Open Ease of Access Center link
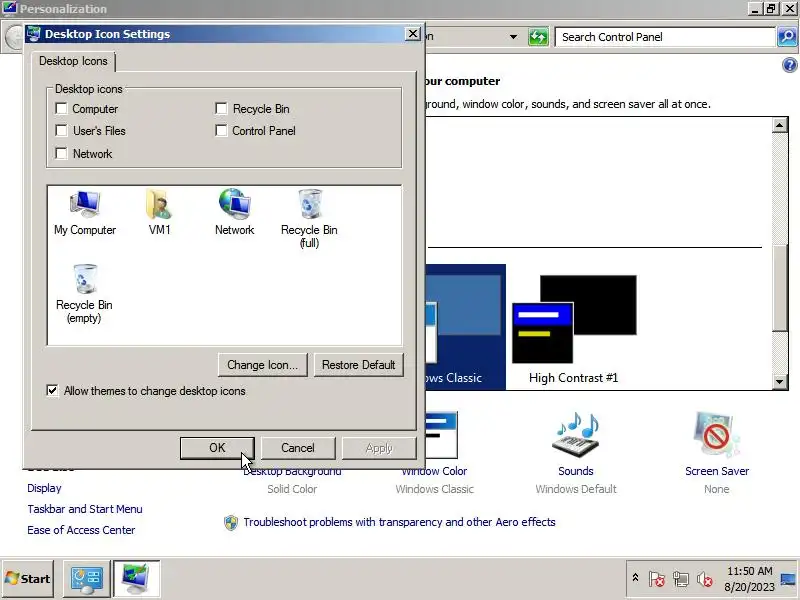The height and width of the screenshot is (600, 800). (81, 530)
